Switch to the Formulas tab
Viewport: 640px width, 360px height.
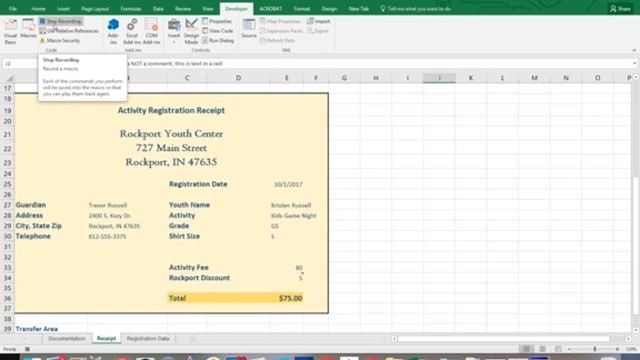pos(131,9)
